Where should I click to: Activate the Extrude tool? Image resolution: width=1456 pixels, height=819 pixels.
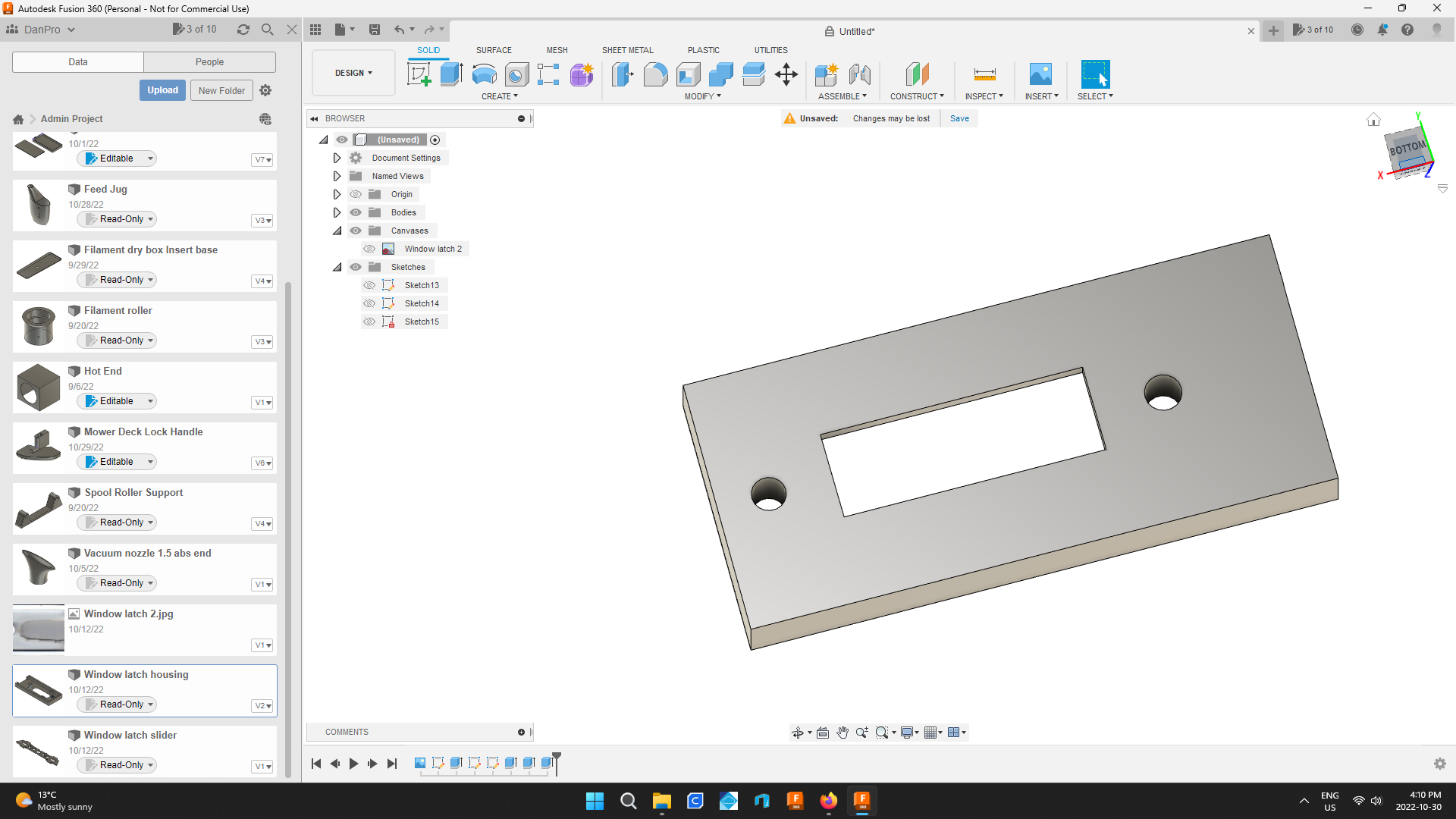click(x=451, y=74)
